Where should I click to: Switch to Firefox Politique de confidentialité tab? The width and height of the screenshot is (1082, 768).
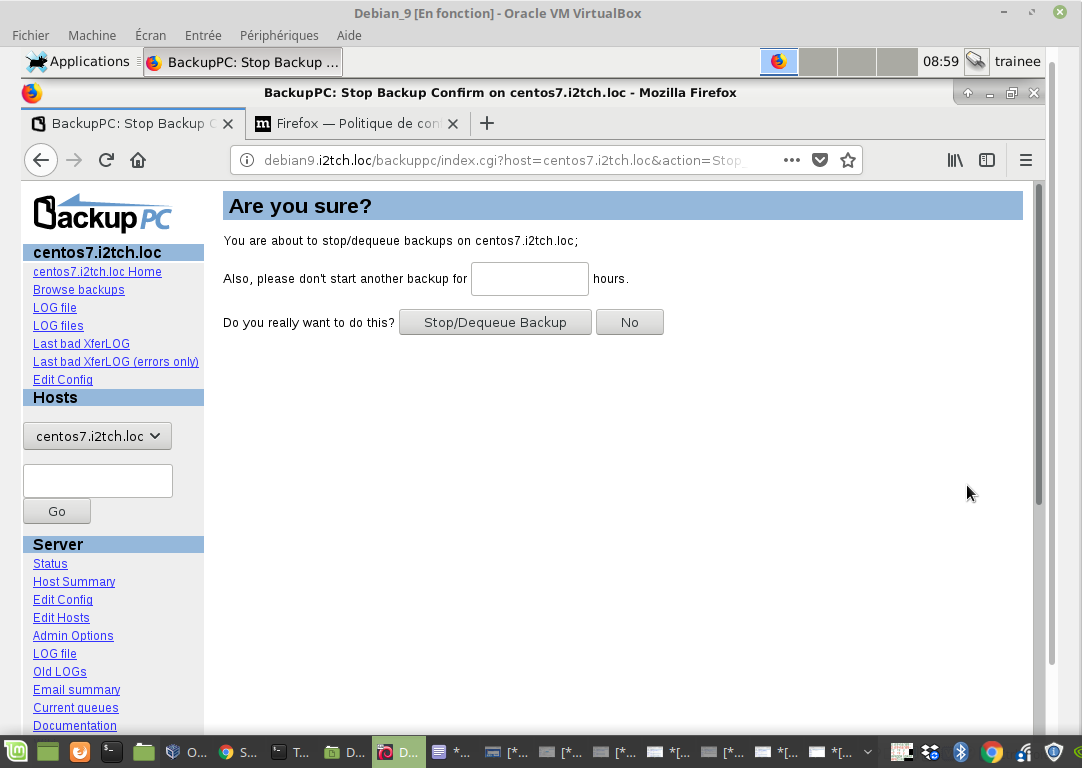tap(357, 124)
